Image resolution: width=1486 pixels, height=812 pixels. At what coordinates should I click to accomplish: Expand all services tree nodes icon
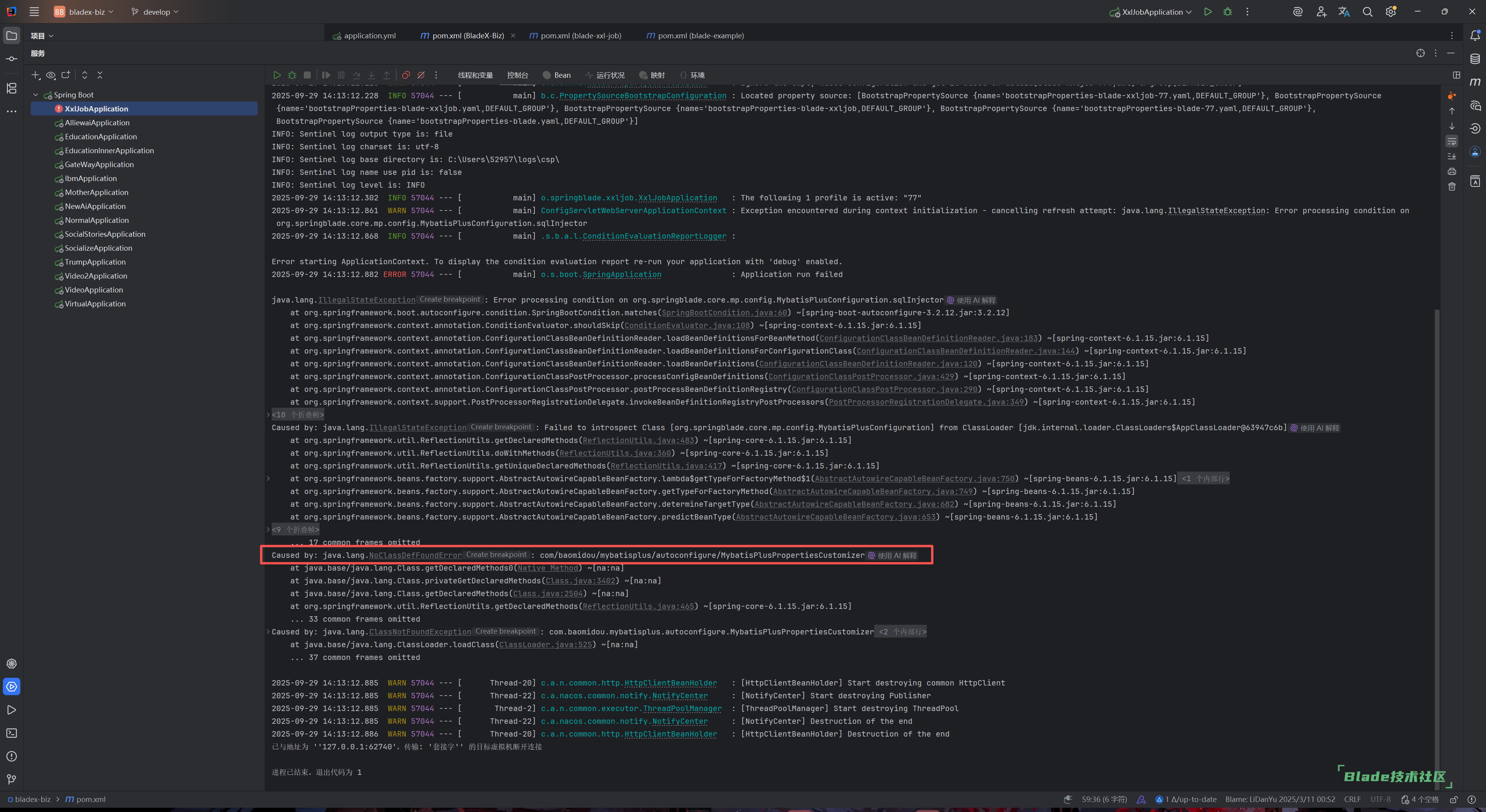85,75
